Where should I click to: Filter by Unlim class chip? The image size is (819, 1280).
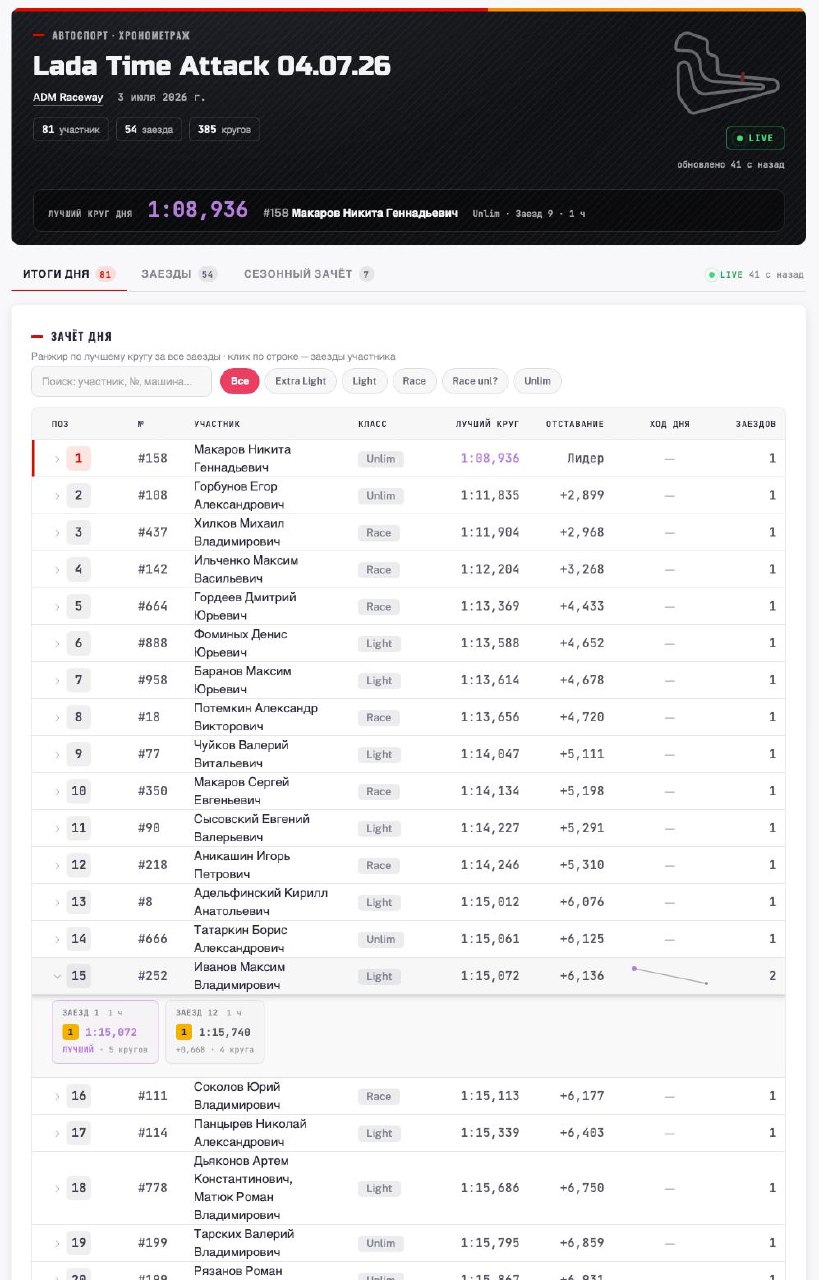[x=538, y=381]
